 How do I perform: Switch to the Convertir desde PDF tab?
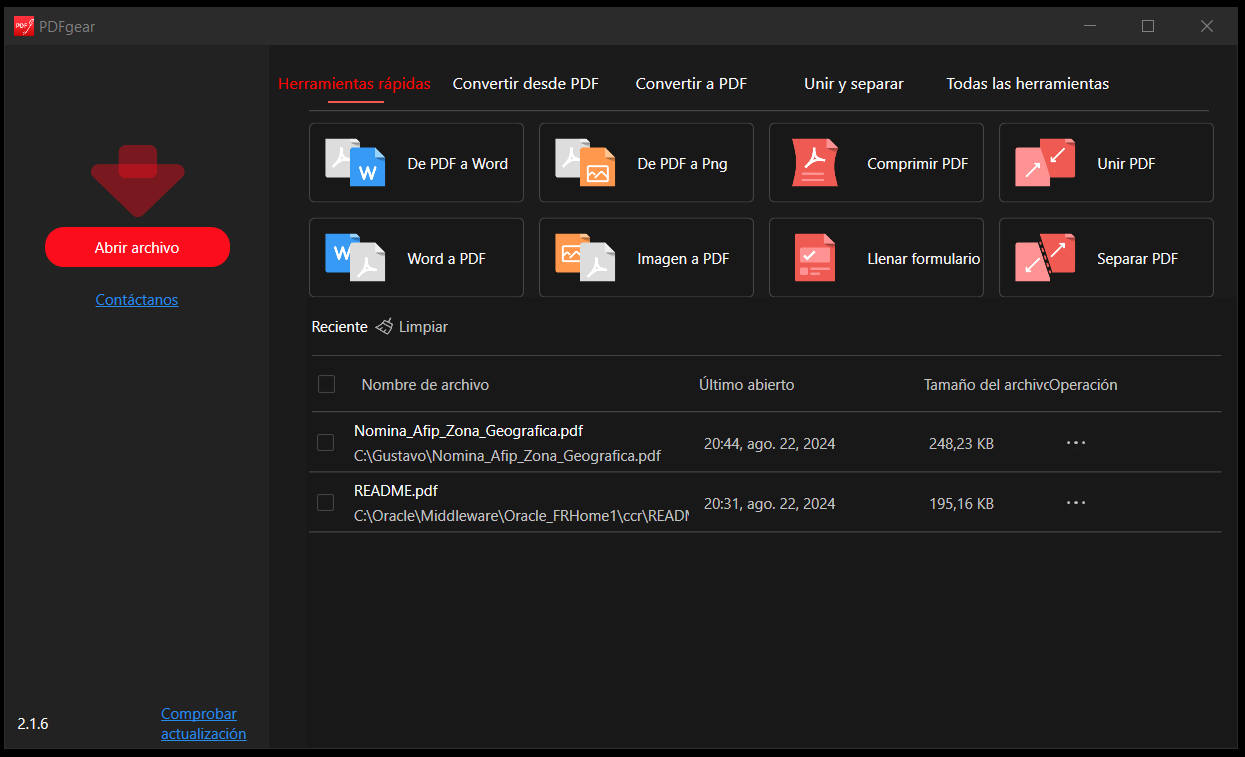click(526, 84)
